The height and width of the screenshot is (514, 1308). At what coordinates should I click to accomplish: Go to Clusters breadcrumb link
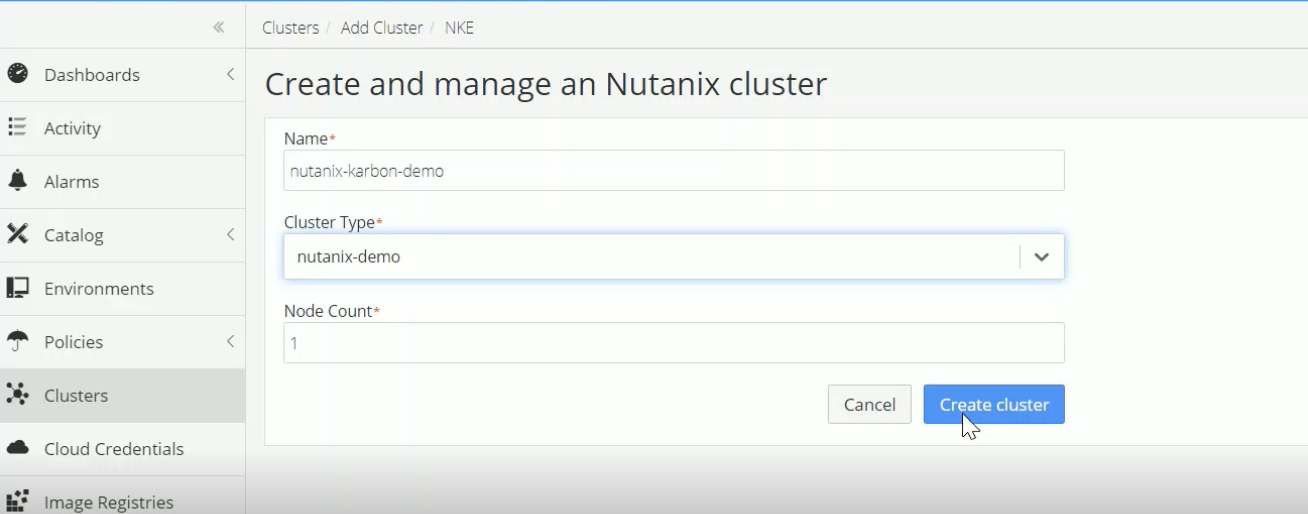tap(290, 28)
